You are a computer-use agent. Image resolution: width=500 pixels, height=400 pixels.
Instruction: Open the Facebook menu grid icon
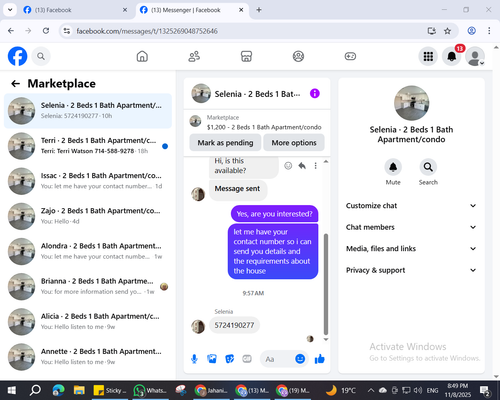pos(428,56)
